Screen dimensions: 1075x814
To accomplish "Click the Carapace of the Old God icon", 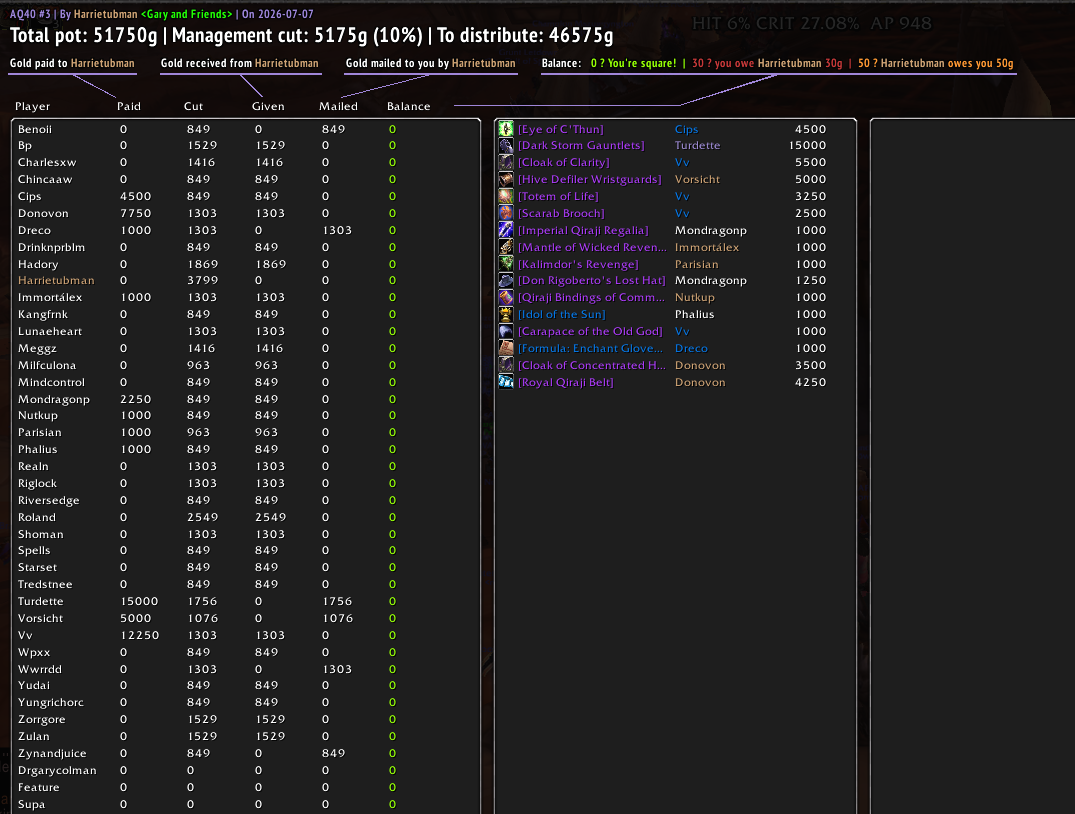I will (x=506, y=331).
